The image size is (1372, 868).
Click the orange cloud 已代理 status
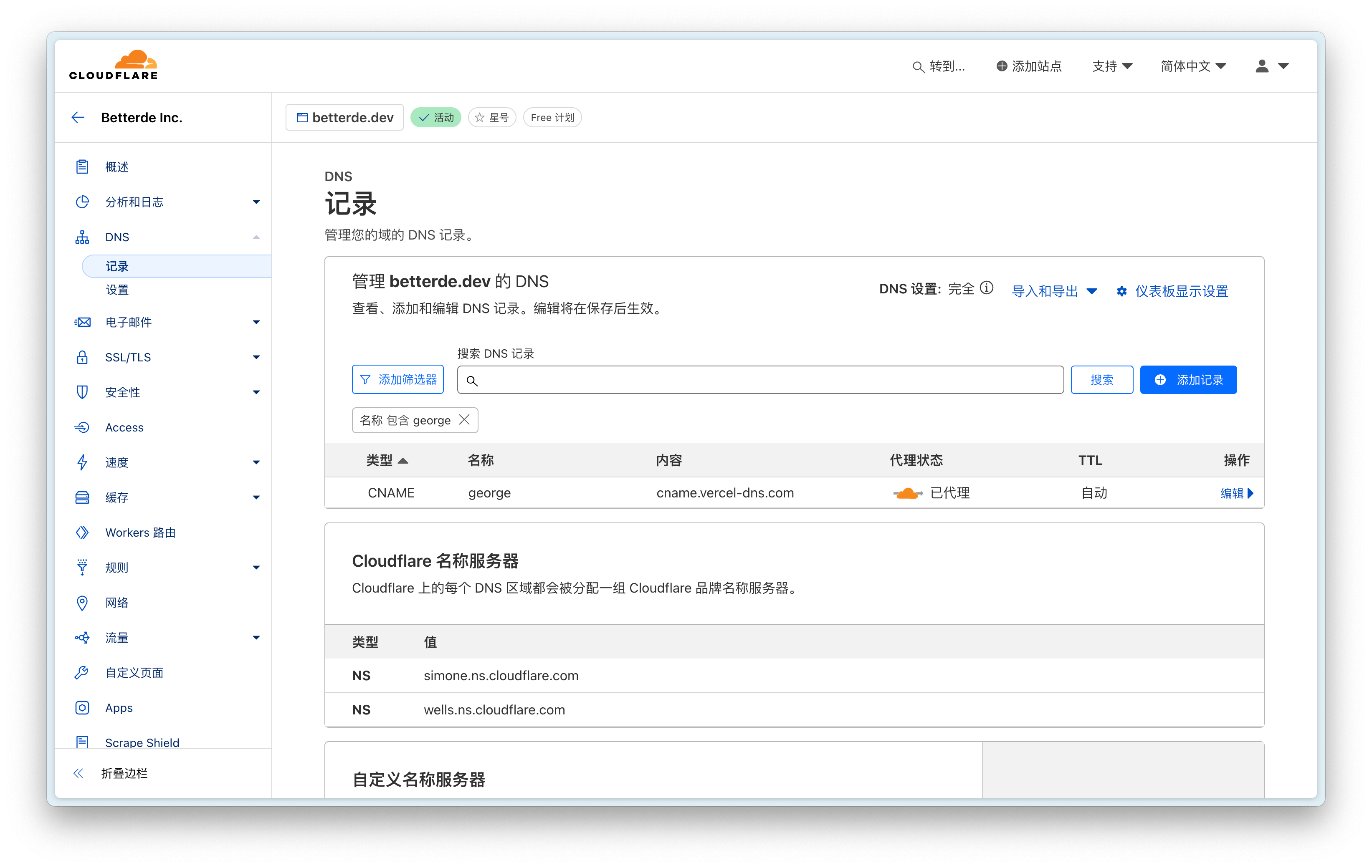[x=931, y=493]
